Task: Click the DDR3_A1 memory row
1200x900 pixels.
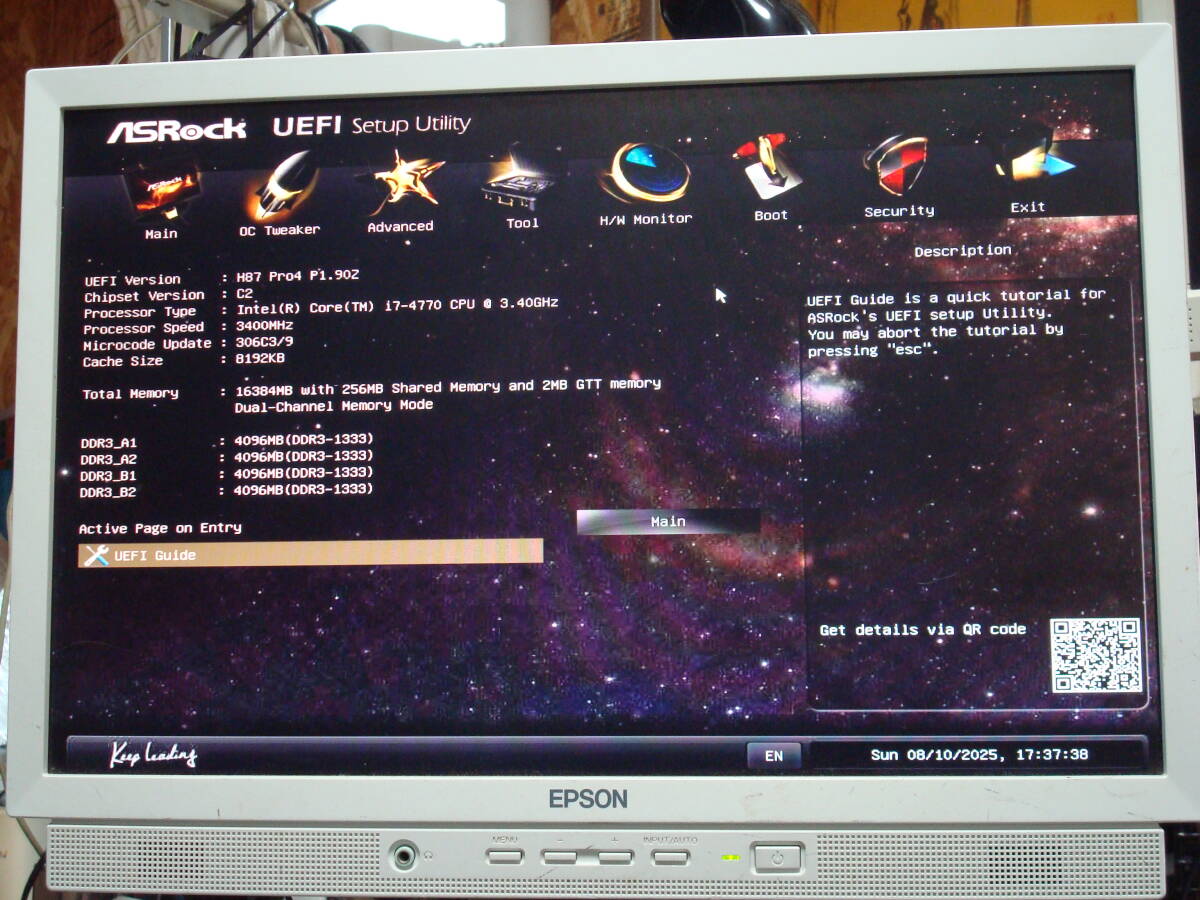Action: (226, 440)
